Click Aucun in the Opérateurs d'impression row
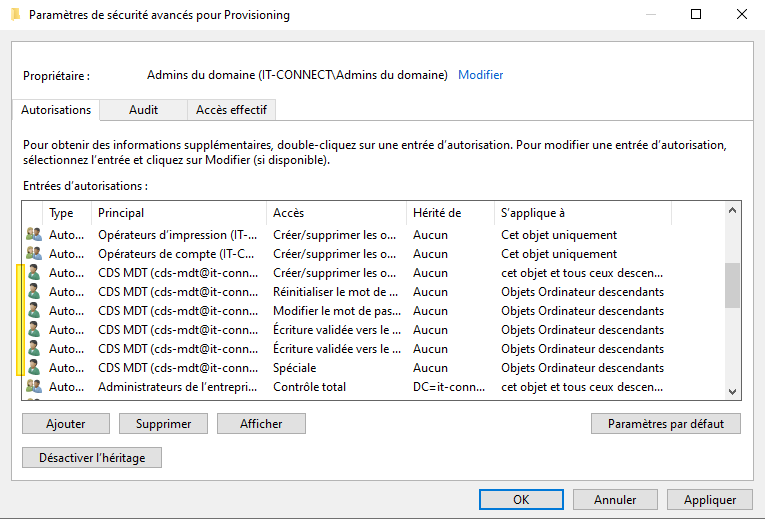Screen dimensions: 765x519 pos(430,235)
